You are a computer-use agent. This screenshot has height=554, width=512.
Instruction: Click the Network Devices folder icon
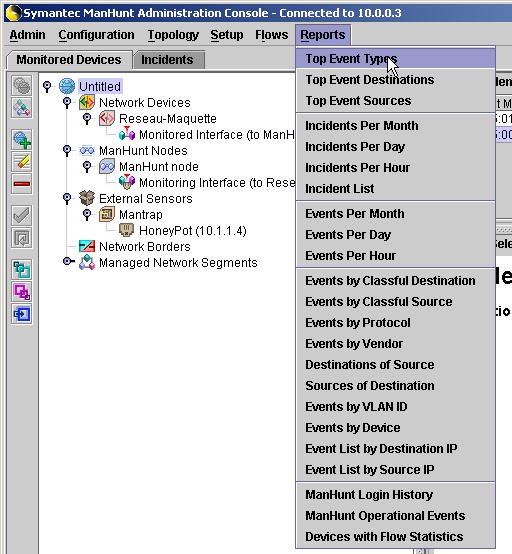[x=87, y=102]
